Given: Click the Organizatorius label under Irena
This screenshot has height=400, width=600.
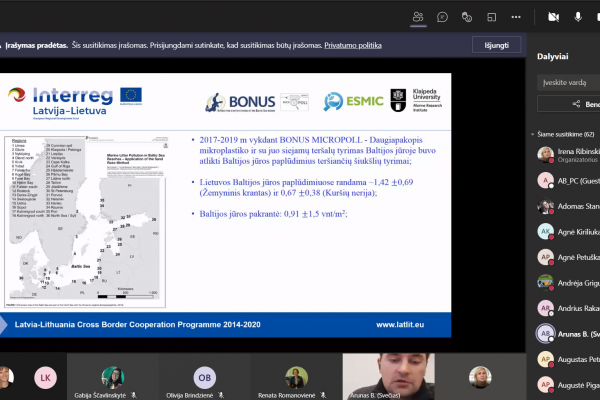Looking at the screenshot, I should pyautogui.click(x=577, y=160).
